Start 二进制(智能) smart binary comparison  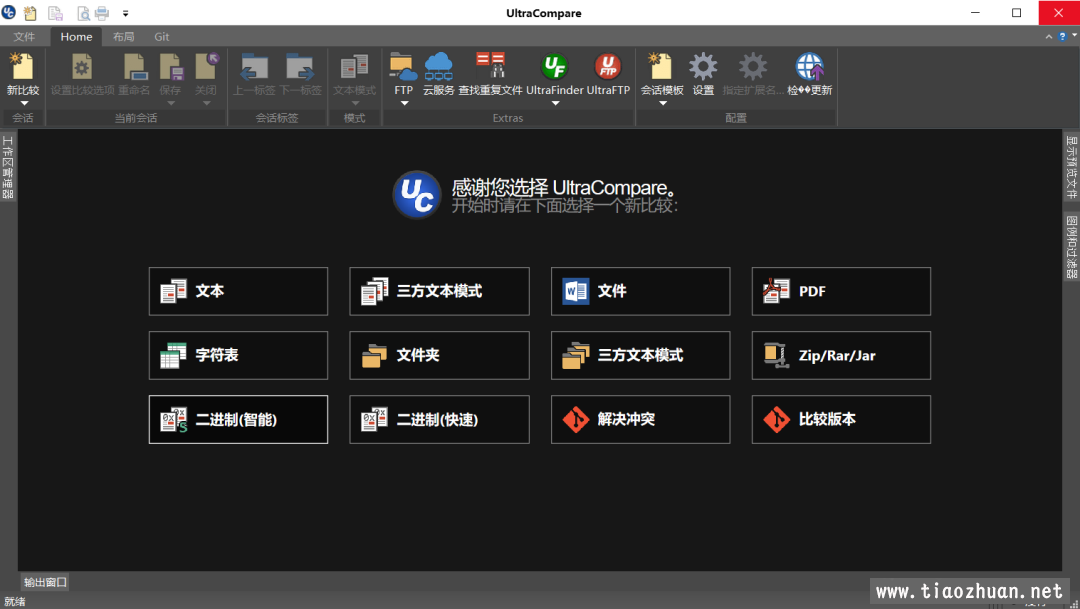[238, 420]
